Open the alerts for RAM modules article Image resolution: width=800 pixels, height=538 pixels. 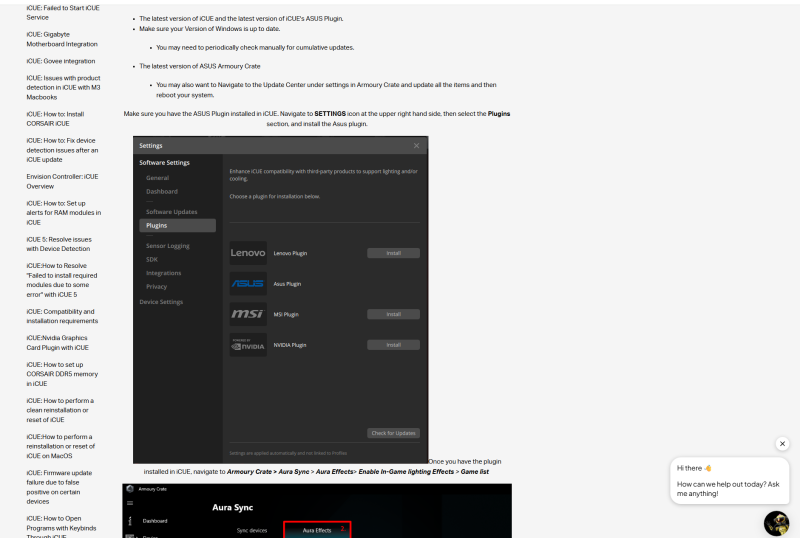tap(64, 212)
